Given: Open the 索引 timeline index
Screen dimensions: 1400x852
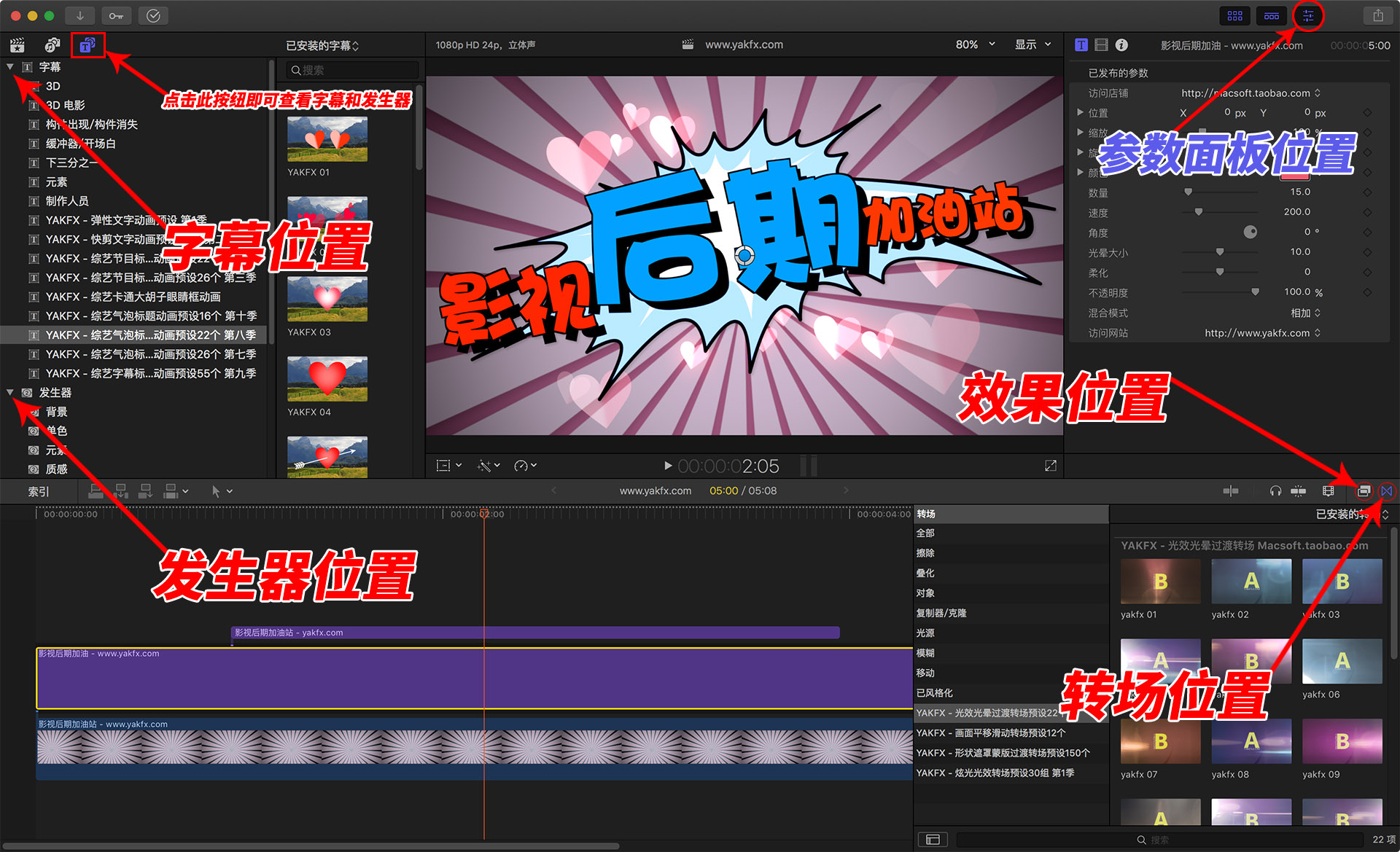Looking at the screenshot, I should [38, 491].
